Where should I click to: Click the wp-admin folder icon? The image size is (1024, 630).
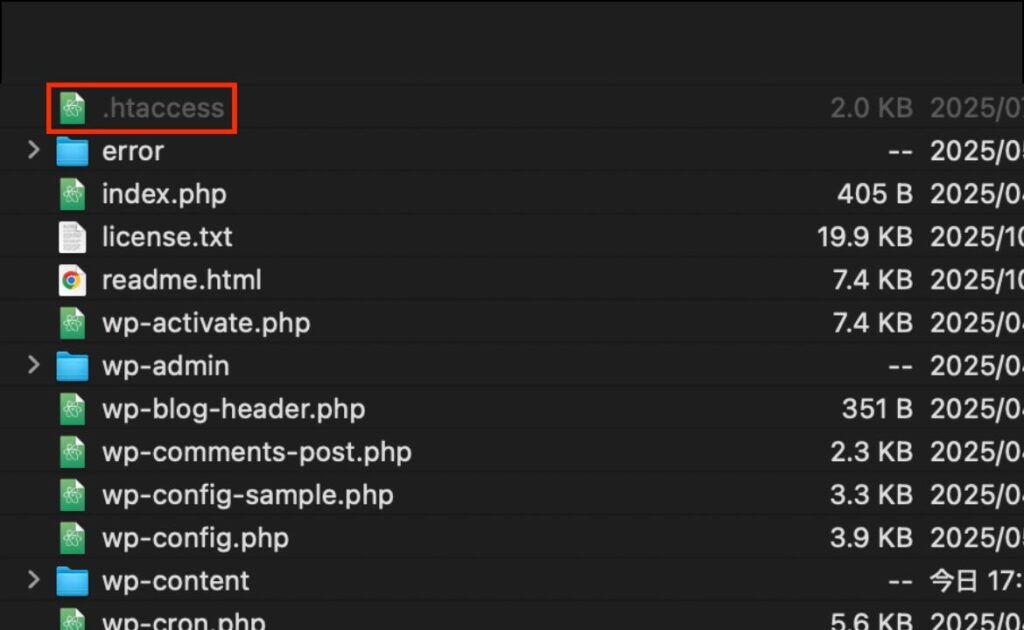tap(72, 366)
